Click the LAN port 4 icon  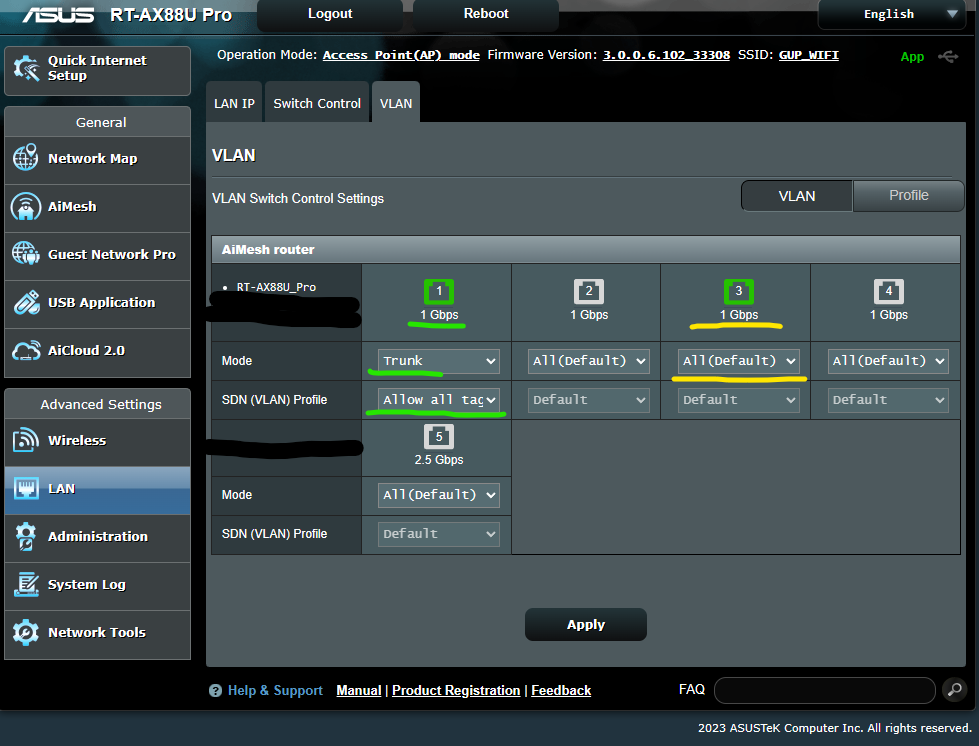pyautogui.click(x=888, y=292)
